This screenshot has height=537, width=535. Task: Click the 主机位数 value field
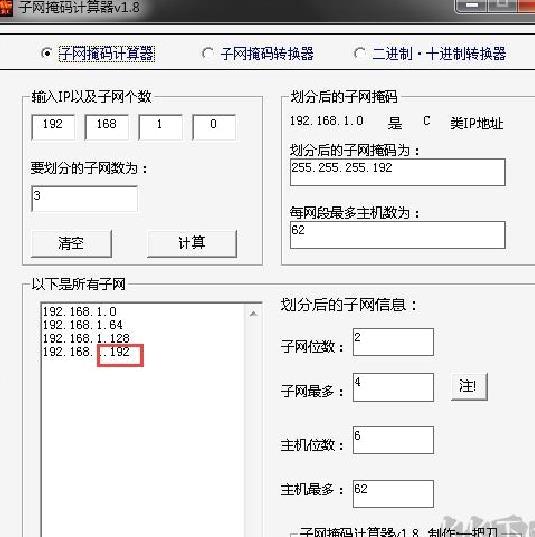point(393,440)
